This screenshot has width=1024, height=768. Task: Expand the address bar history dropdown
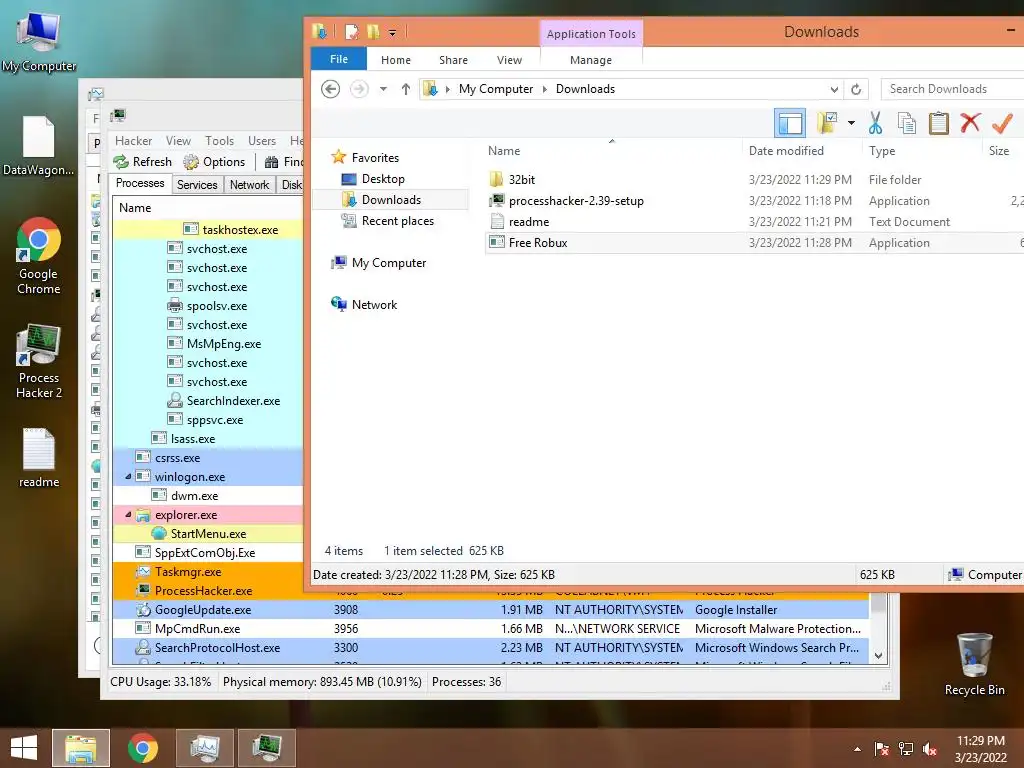tap(834, 89)
